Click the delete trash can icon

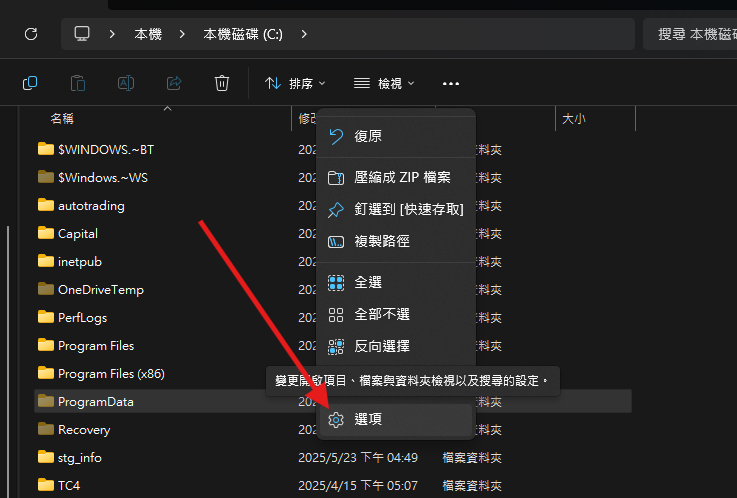[222, 83]
